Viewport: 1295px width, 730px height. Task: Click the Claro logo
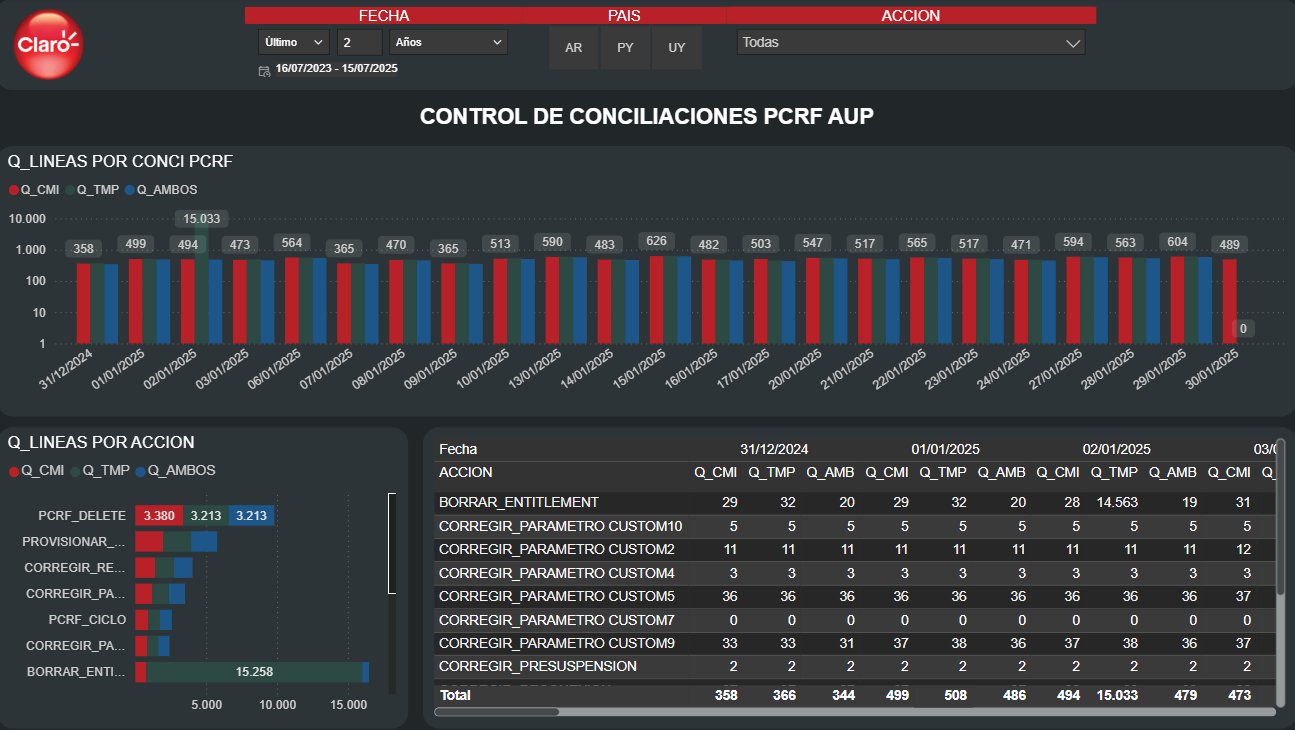[48, 45]
